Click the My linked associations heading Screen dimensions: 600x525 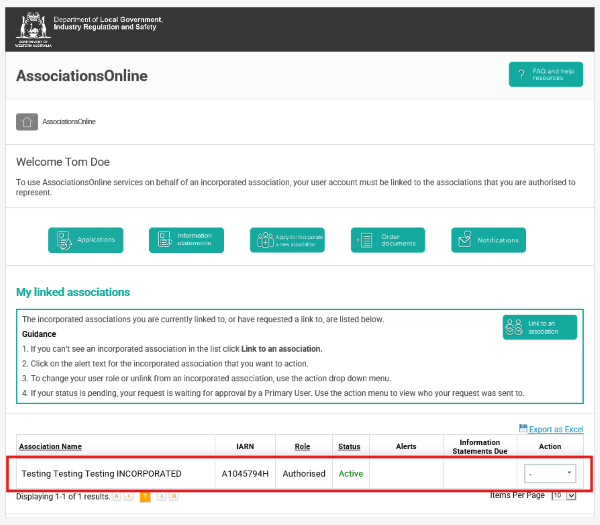[73, 292]
